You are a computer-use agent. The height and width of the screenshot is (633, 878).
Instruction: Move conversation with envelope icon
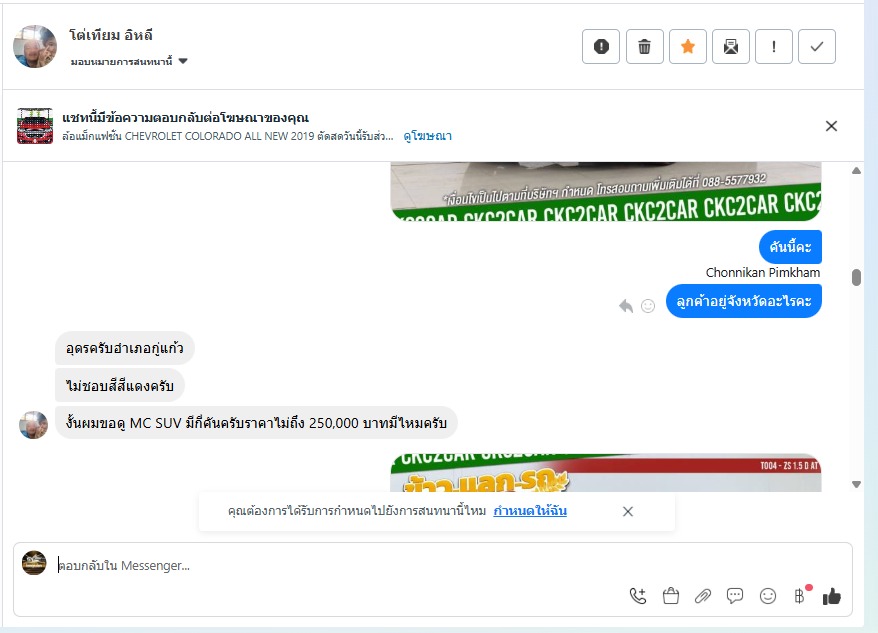731,46
